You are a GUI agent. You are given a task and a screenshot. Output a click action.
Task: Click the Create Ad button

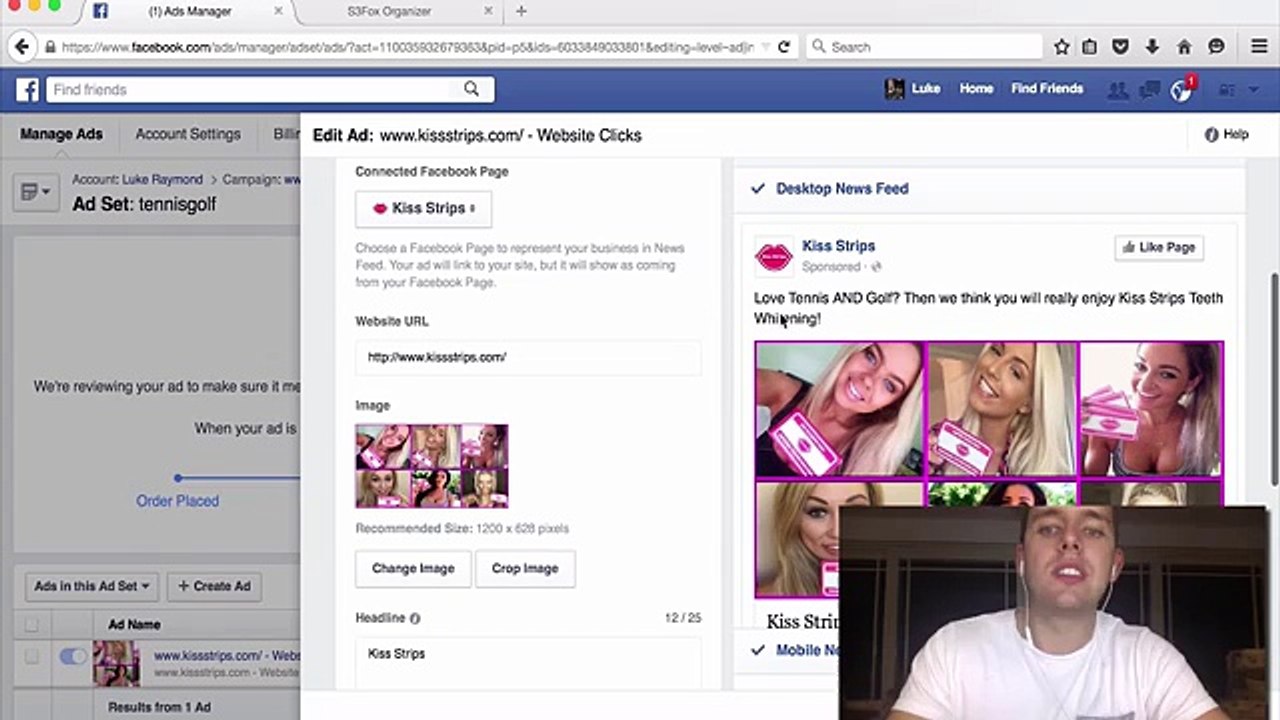214,586
